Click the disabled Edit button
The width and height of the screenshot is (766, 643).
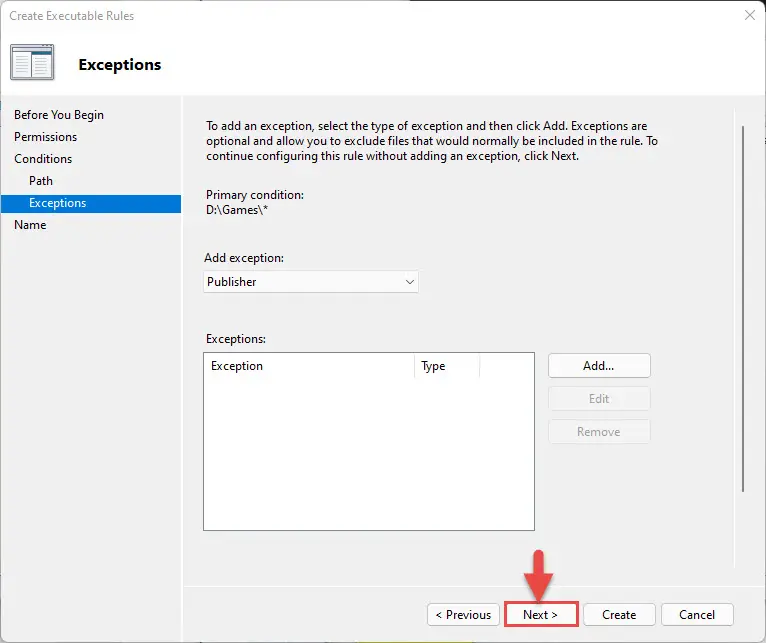(599, 399)
